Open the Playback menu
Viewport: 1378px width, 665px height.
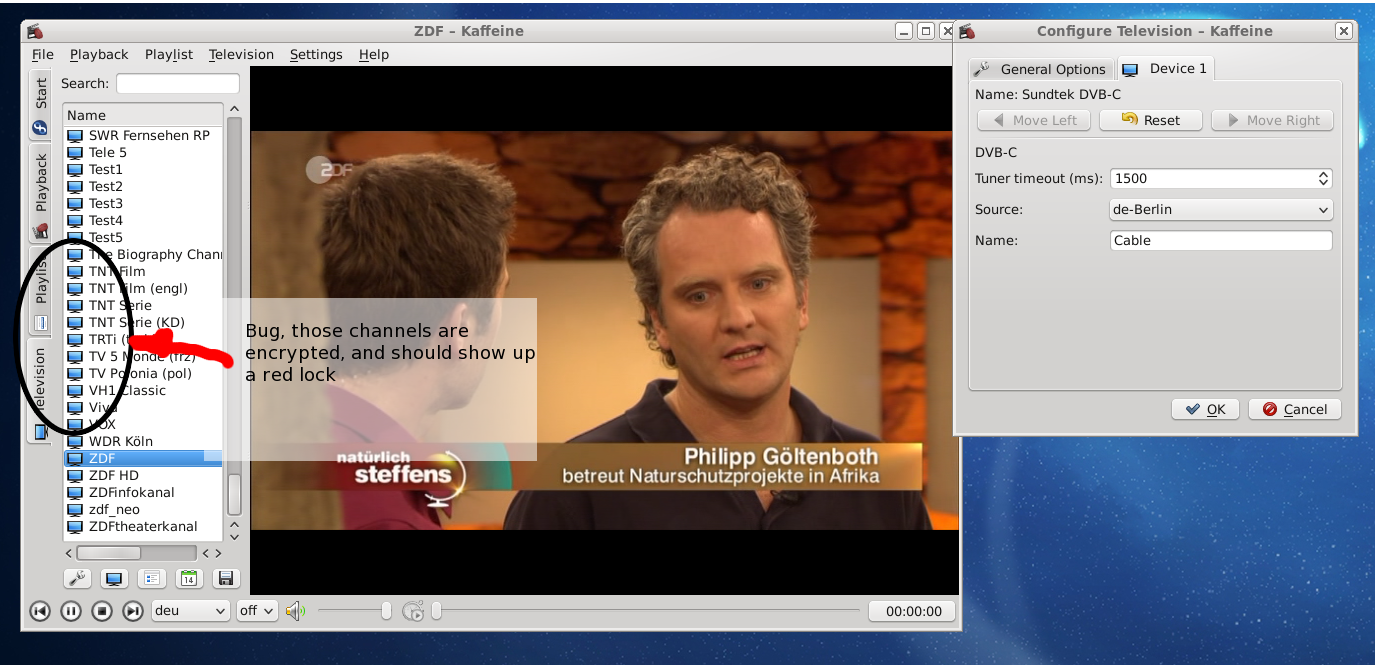(99, 54)
